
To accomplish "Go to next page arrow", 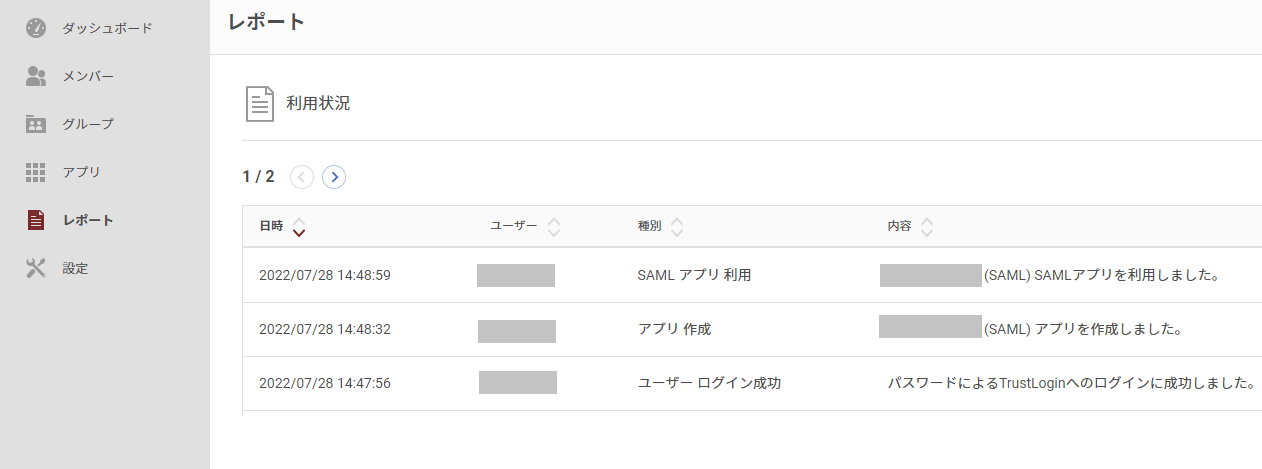I will tap(334, 177).
